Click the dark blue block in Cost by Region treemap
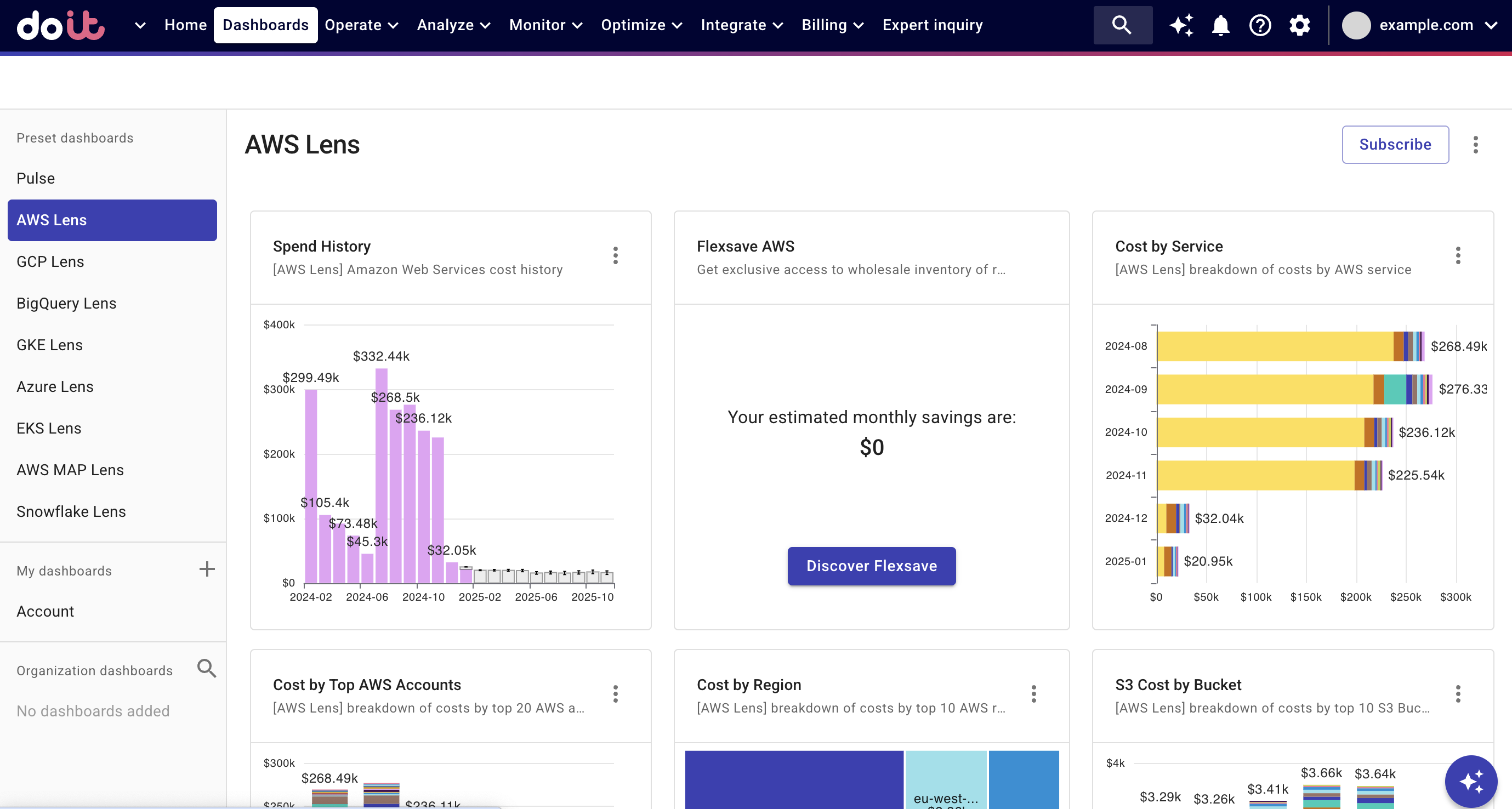Screen dimensions: 1512x809 [794, 779]
